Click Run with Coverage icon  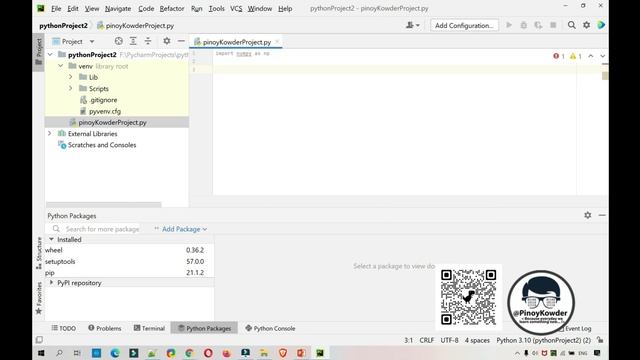tap(538, 25)
